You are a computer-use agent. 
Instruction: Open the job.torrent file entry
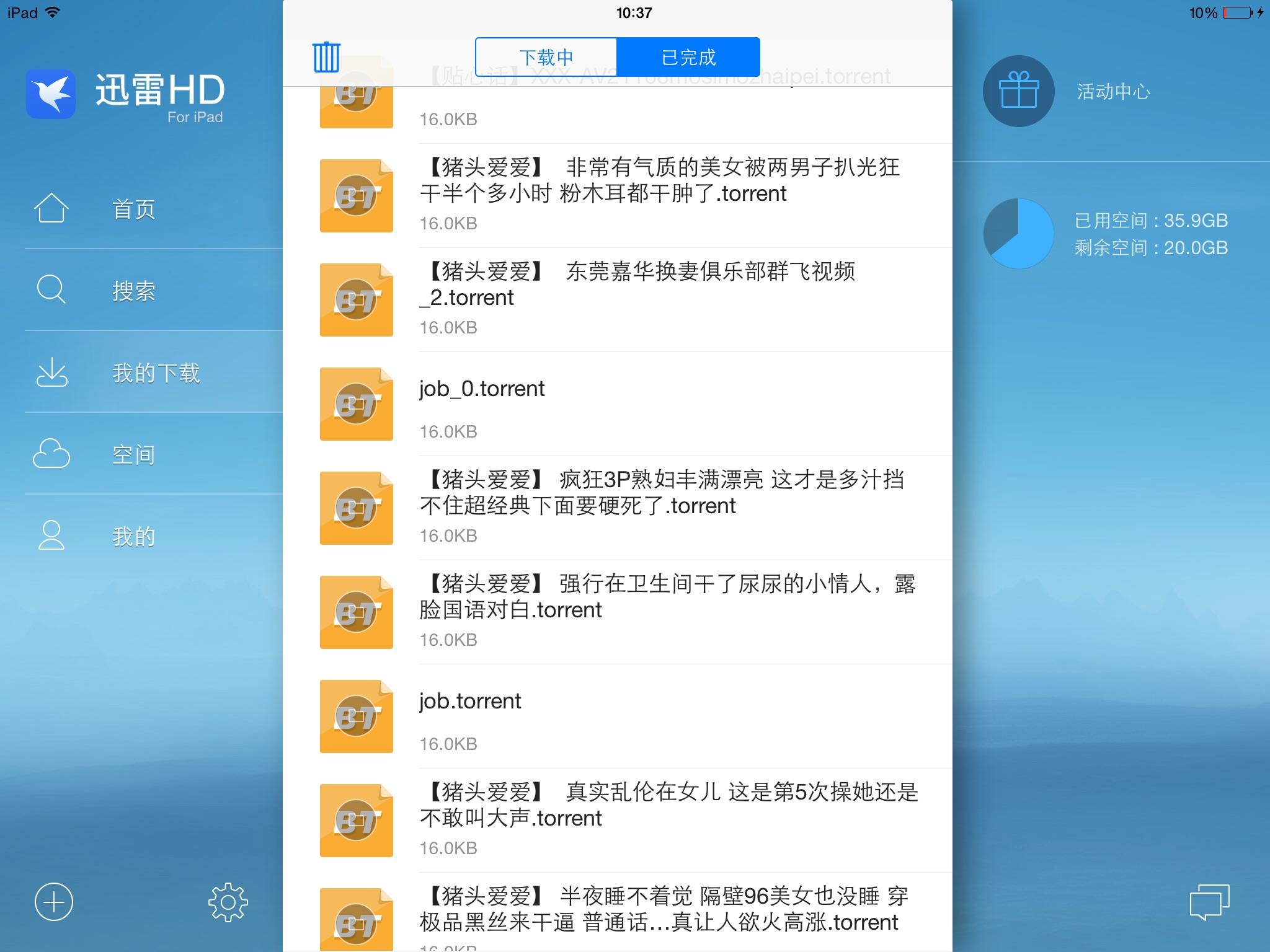pyautogui.click(x=620, y=716)
